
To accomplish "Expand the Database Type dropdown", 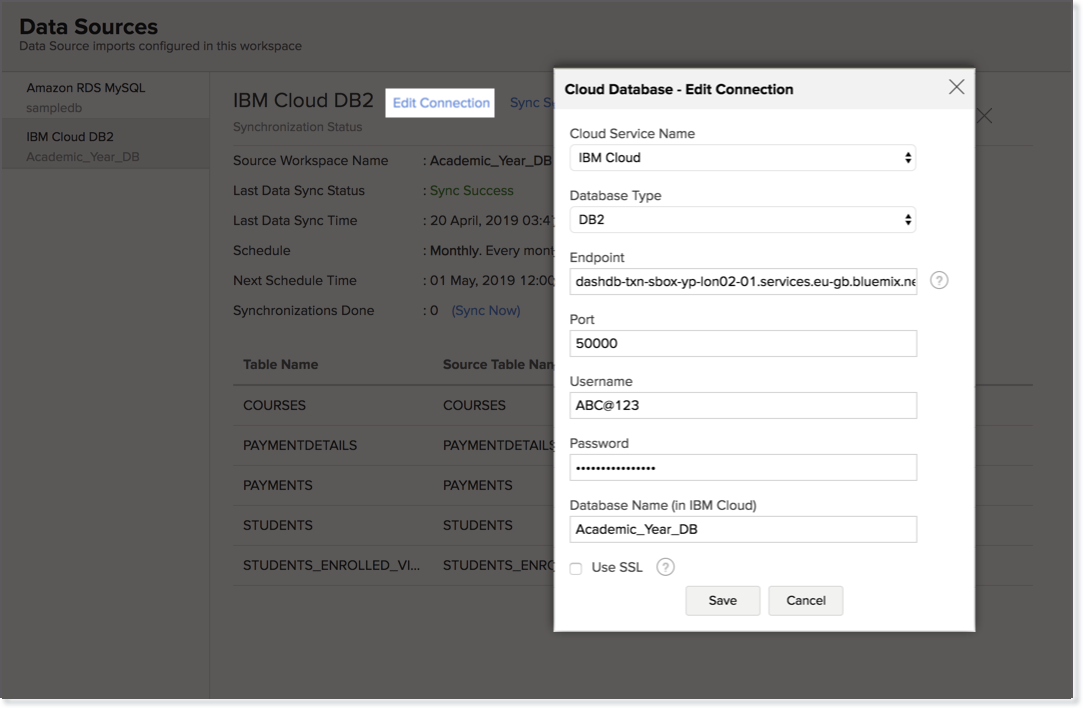I will click(742, 220).
